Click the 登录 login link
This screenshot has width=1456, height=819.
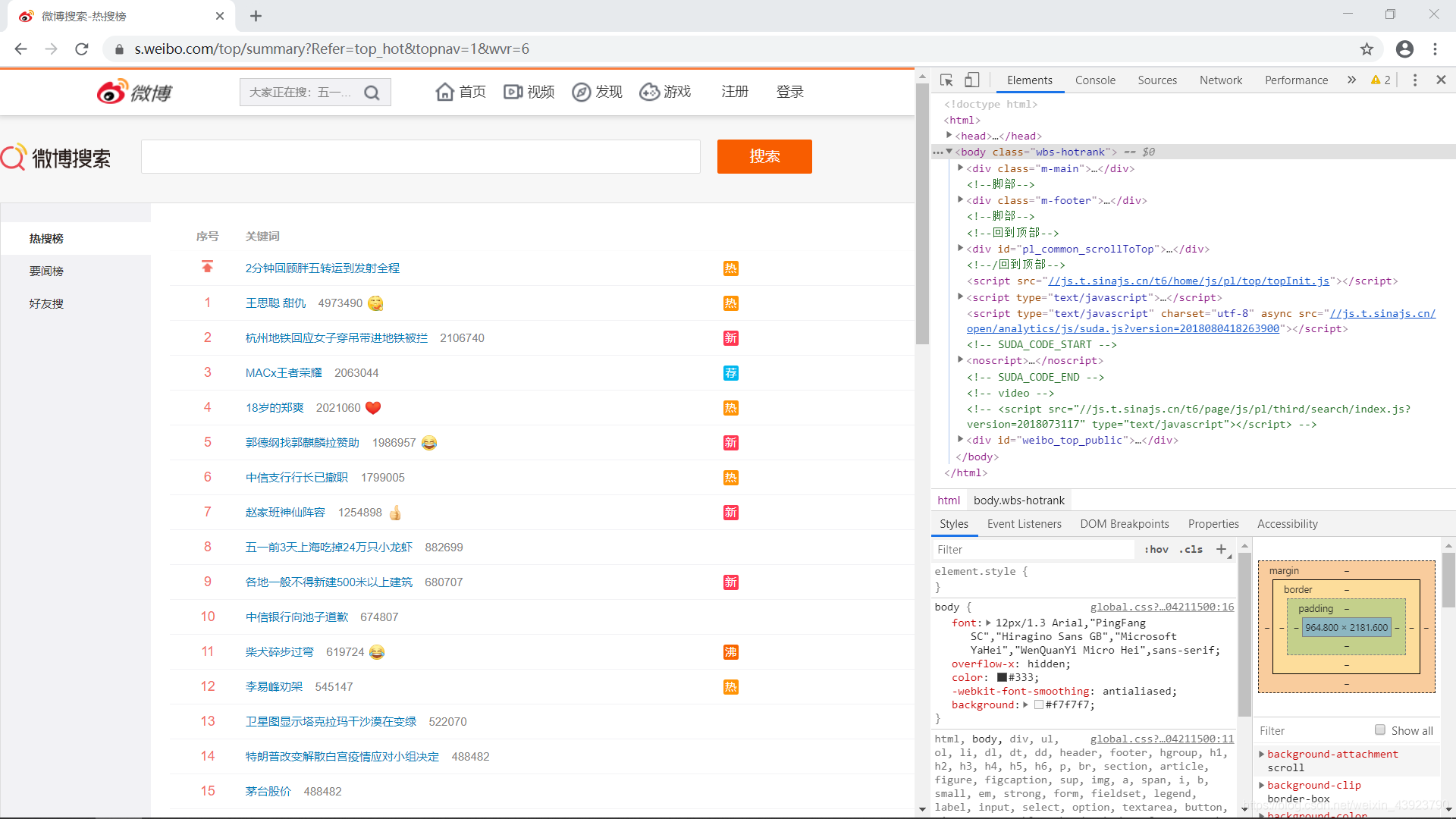point(789,92)
